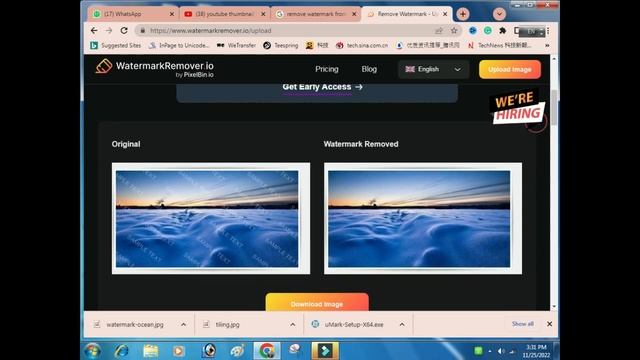Close the remove watermark Google tab
The height and width of the screenshot is (360, 640).
tap(354, 14)
